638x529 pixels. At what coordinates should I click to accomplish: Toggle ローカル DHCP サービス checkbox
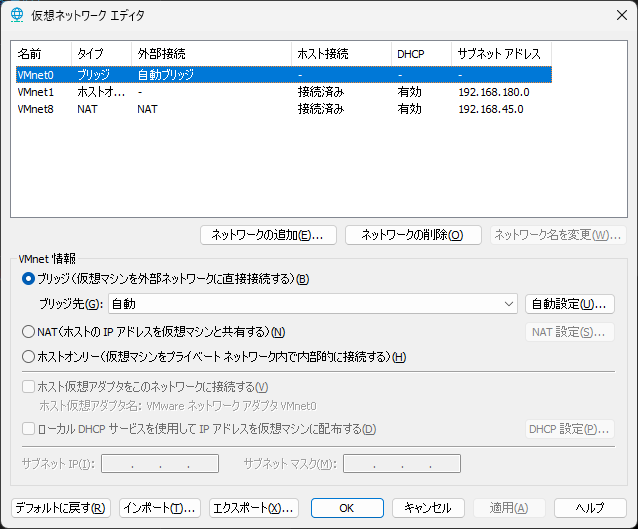[x=28, y=429]
